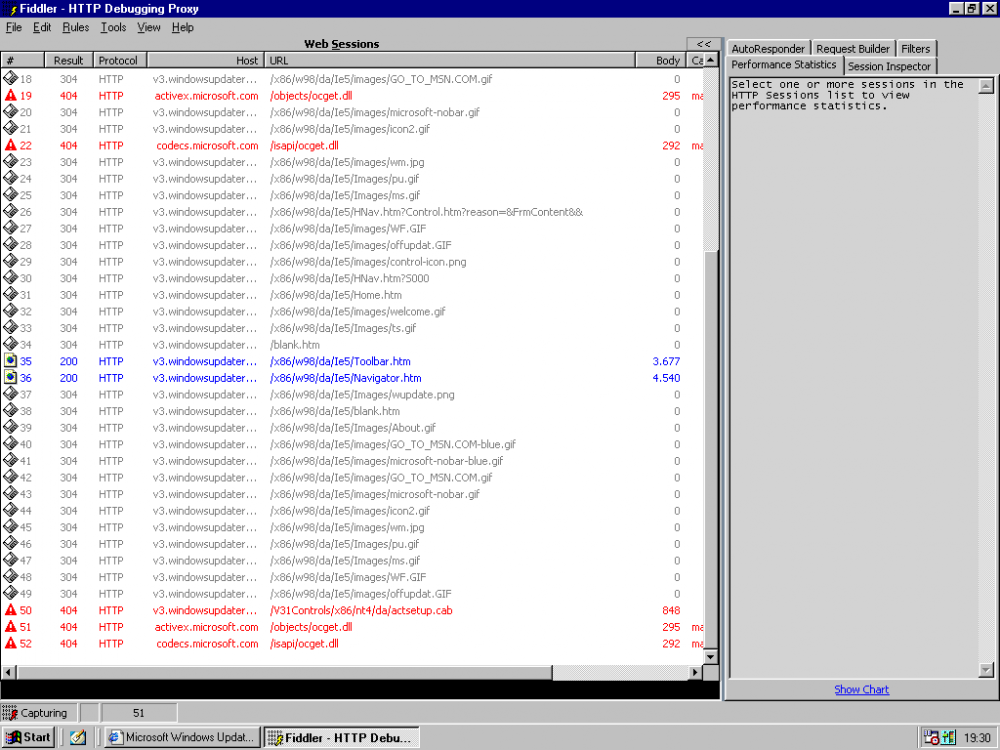The image size is (1000, 750).
Task: Click the network tray icon near the clock
Action: (949, 738)
